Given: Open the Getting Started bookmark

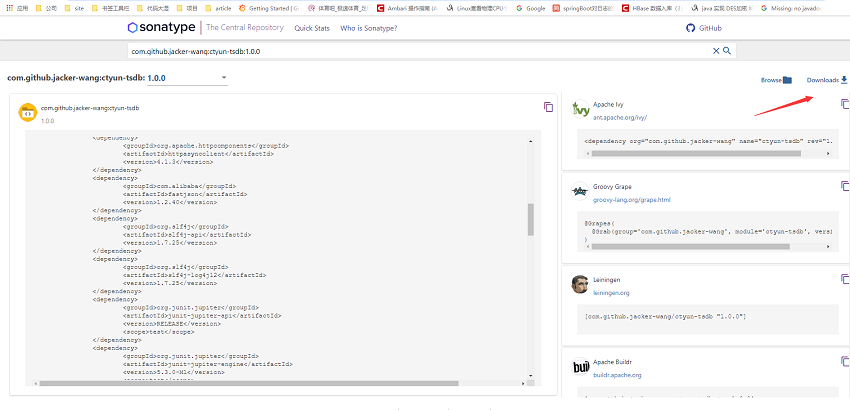Looking at the screenshot, I should [269, 8].
